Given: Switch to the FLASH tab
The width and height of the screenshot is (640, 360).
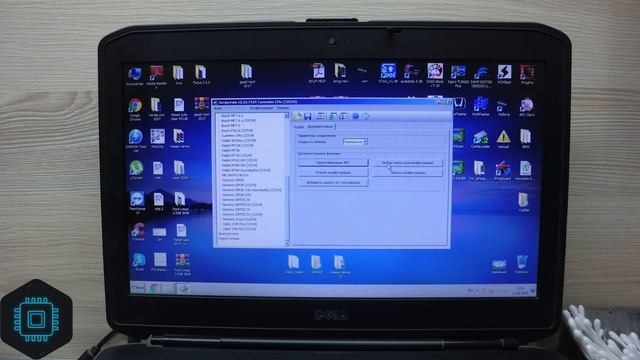Looking at the screenshot, I should [x=299, y=127].
